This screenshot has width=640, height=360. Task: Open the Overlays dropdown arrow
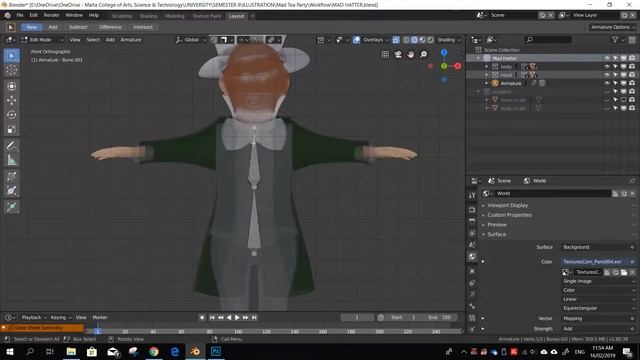(x=386, y=40)
